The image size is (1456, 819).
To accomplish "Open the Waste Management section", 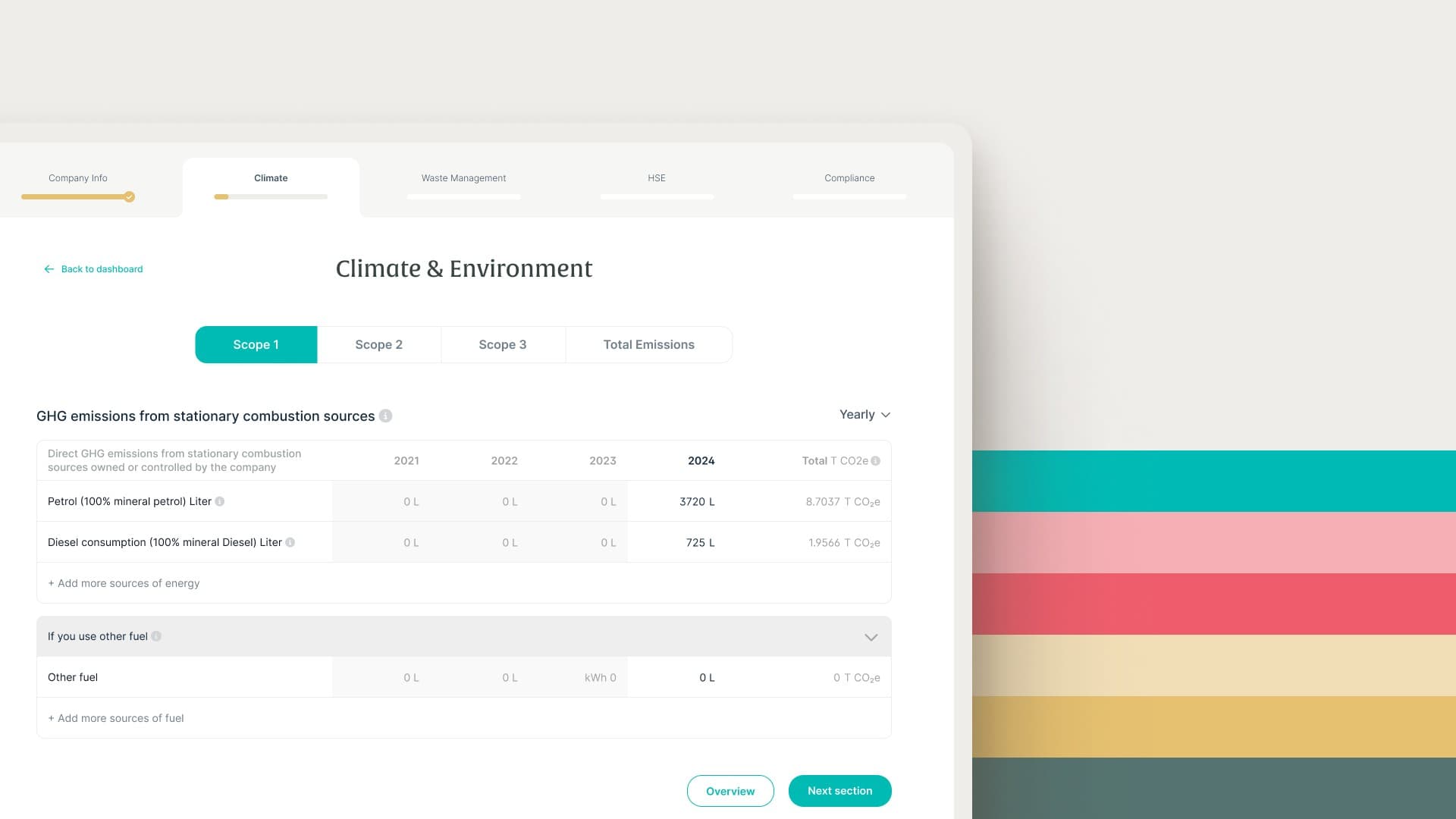I will 463,178.
